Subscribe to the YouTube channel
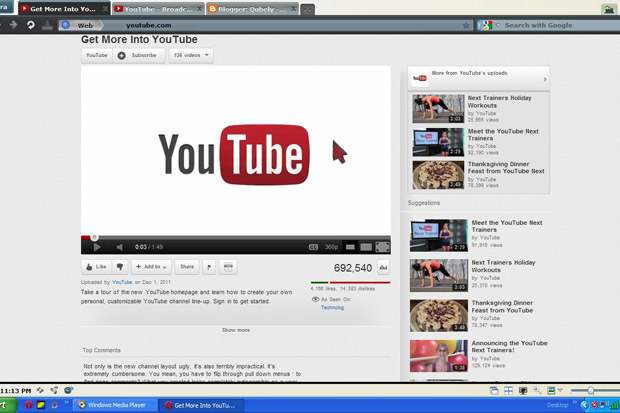 pyautogui.click(x=139, y=55)
